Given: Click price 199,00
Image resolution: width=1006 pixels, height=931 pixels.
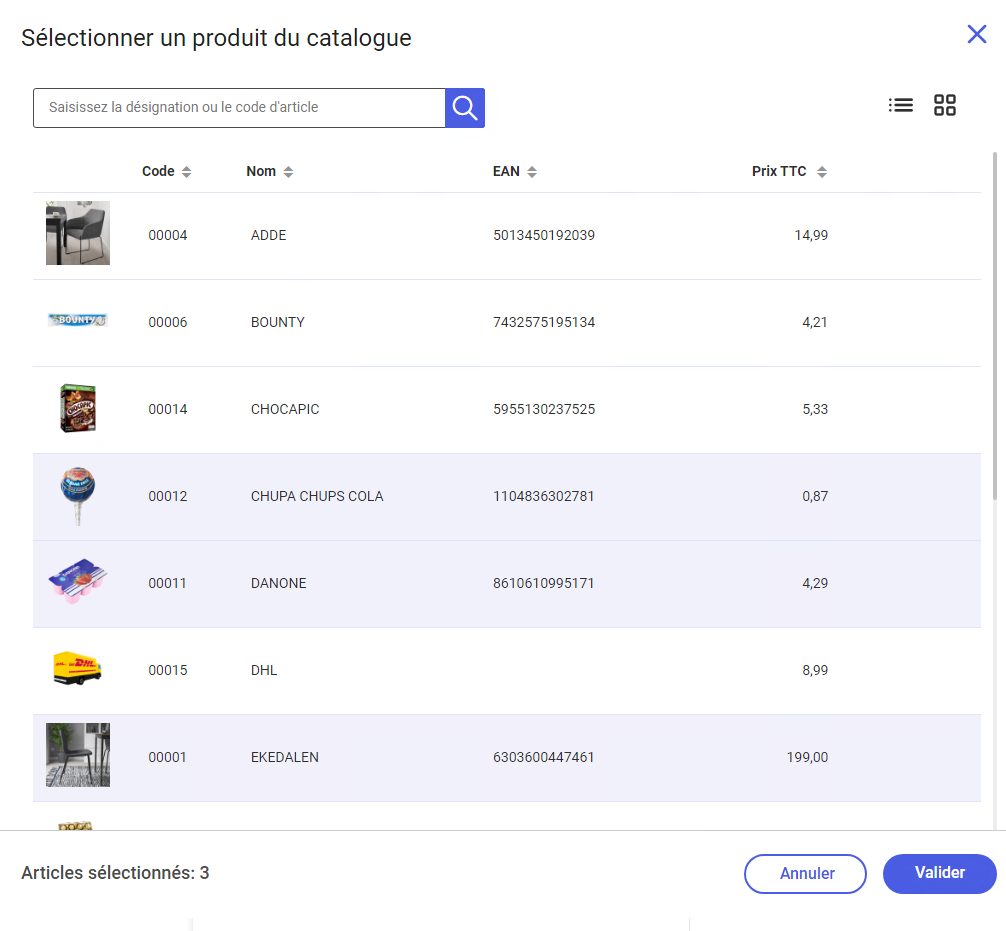Looking at the screenshot, I should click(807, 757).
